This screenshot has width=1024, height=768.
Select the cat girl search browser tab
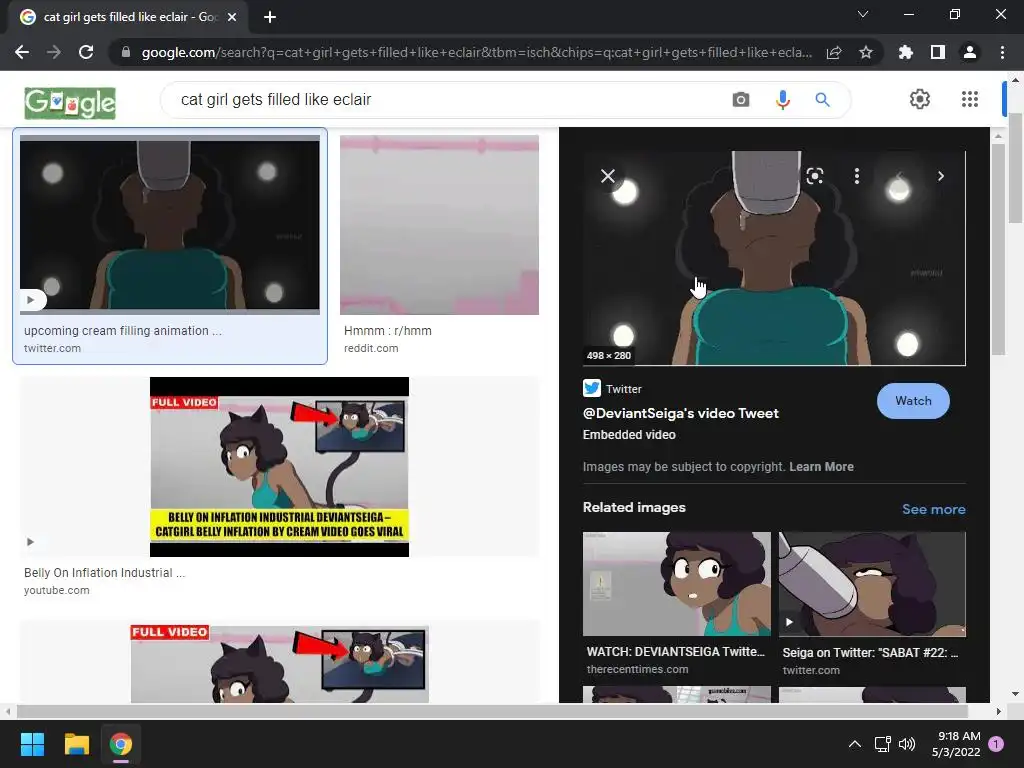[127, 17]
